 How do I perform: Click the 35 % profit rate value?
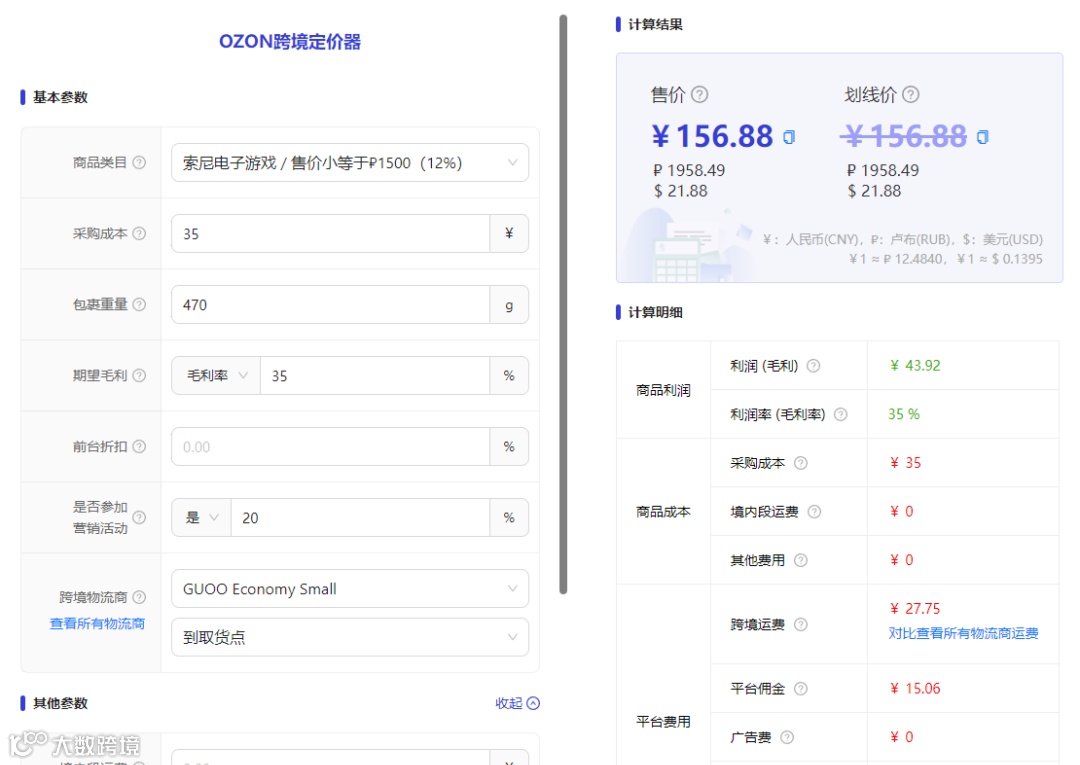904,415
